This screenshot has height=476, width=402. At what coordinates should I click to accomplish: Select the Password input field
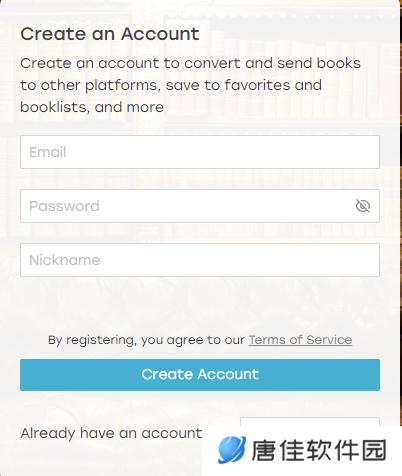point(200,206)
